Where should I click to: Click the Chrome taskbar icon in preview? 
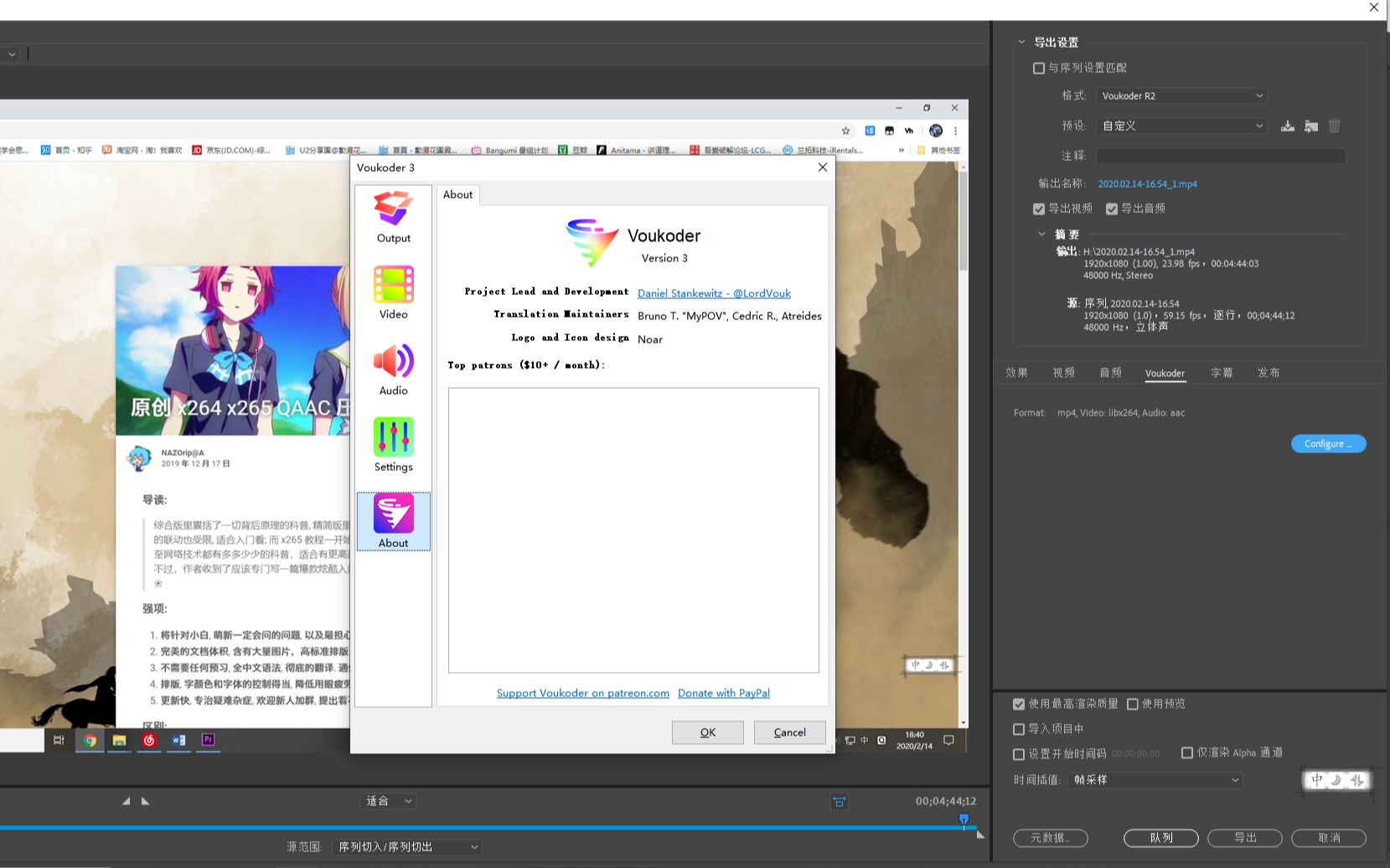pyautogui.click(x=90, y=740)
